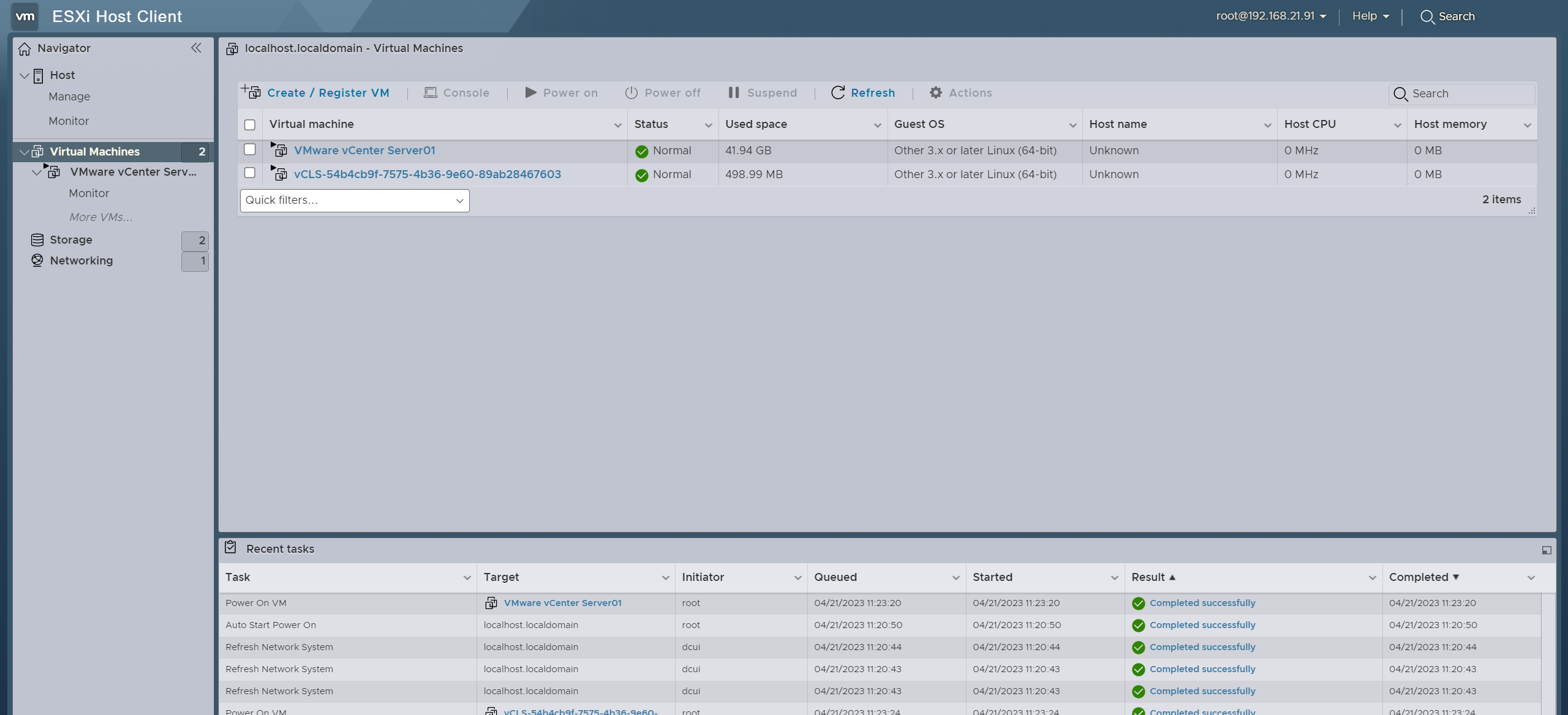The height and width of the screenshot is (715, 1568).
Task: Open Storage in the navigator
Action: [x=71, y=240]
